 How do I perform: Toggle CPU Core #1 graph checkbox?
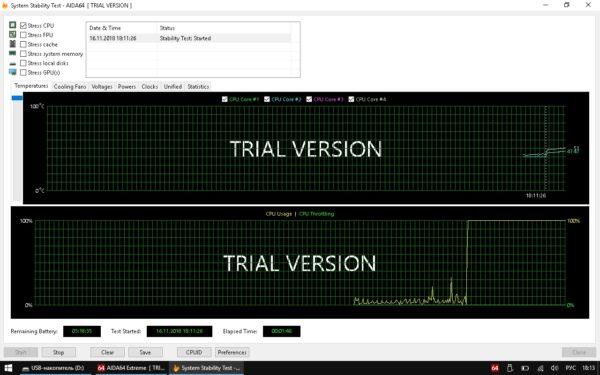point(225,99)
